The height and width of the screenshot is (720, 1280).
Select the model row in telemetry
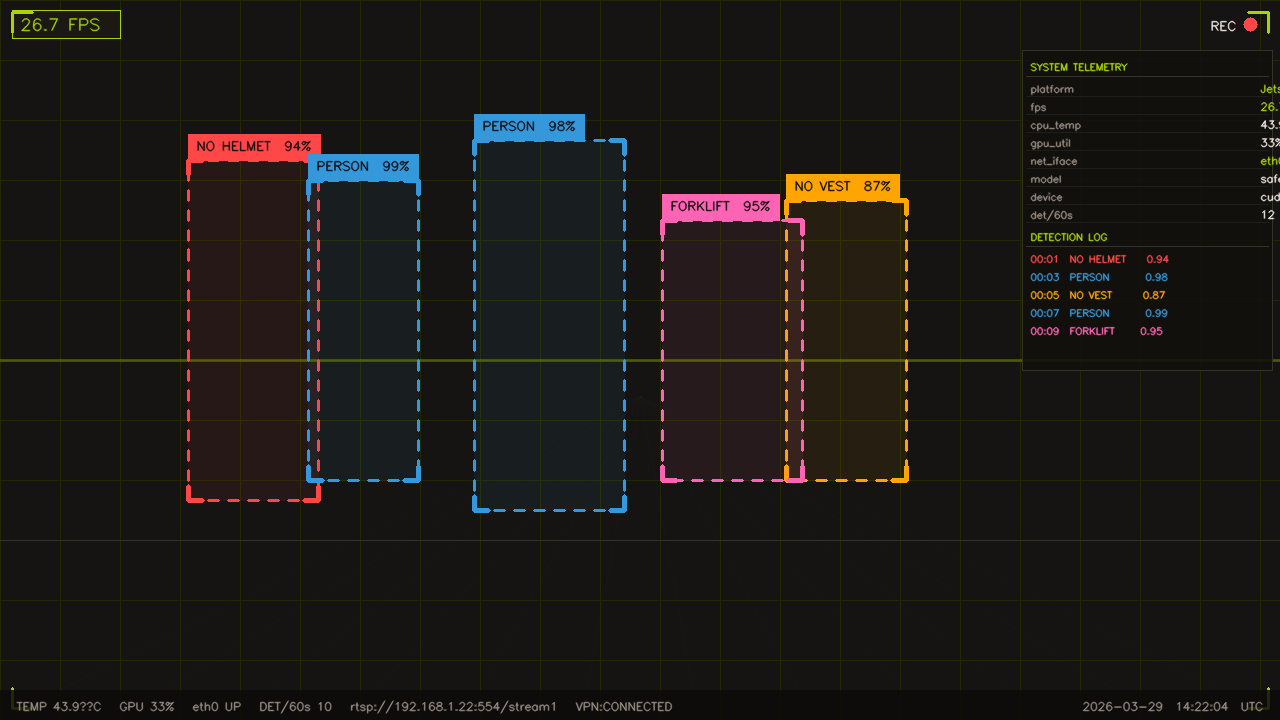1100,179
